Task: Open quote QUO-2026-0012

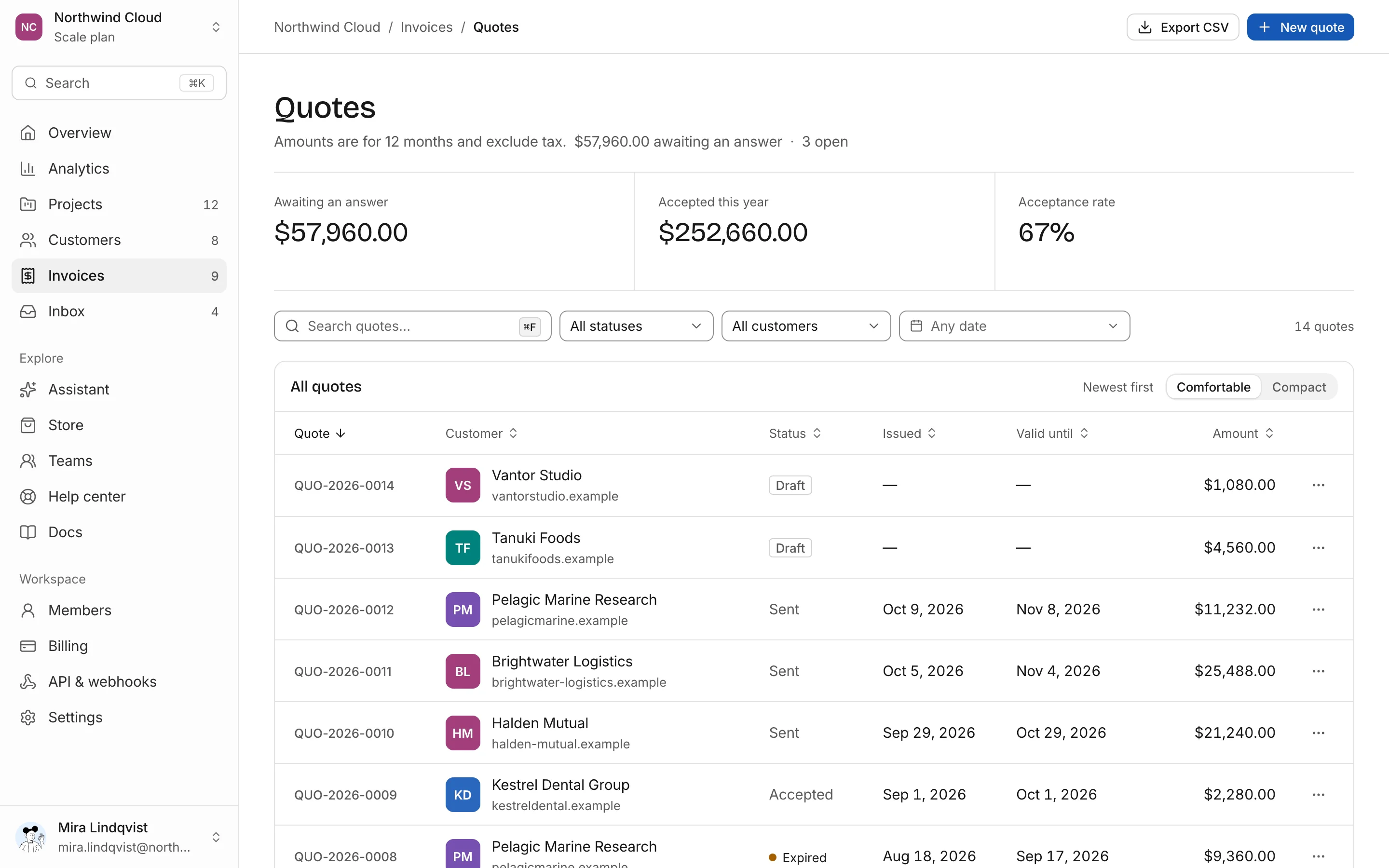Action: pos(344,610)
